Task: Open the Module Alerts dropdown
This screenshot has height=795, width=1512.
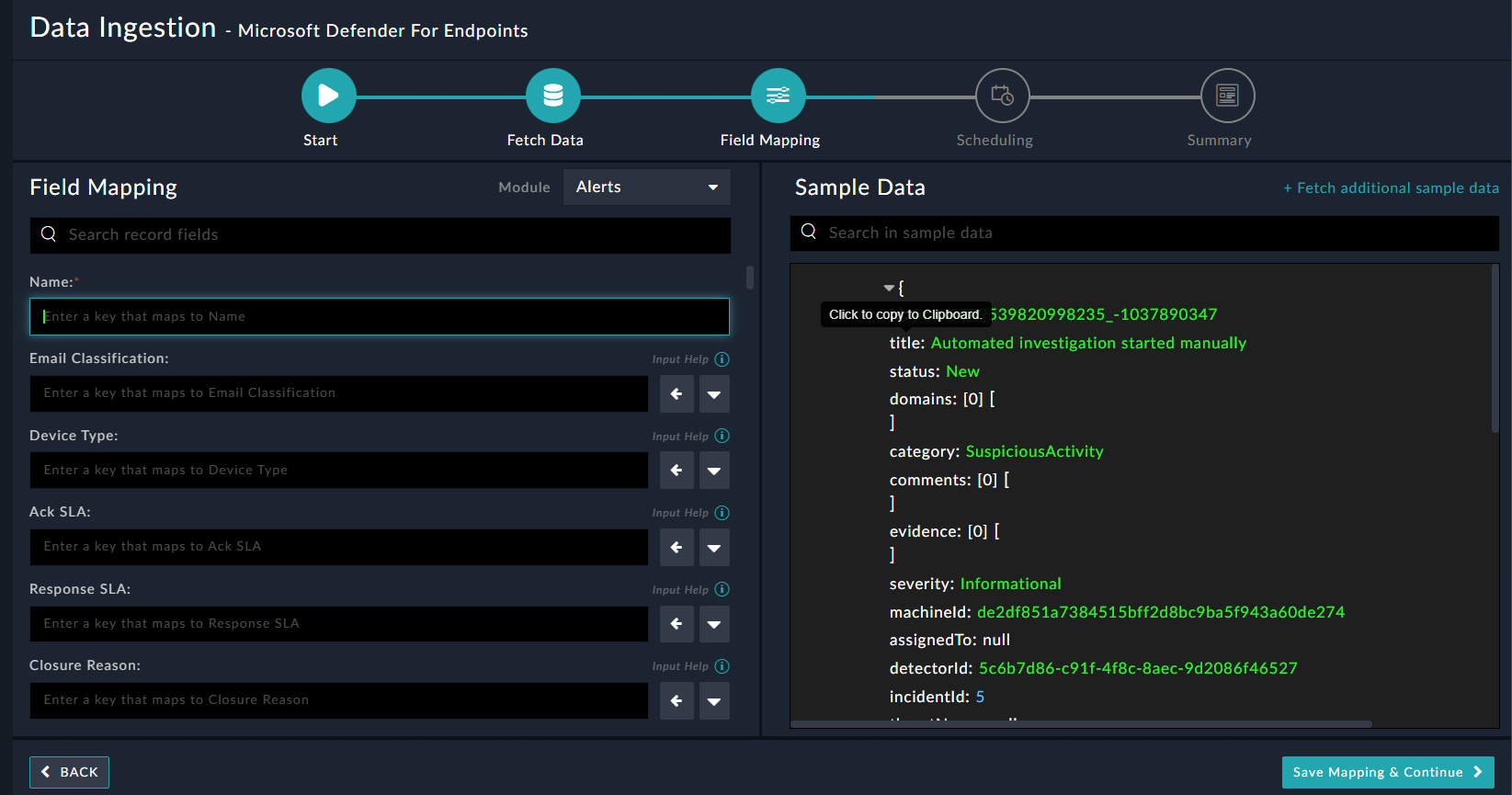Action: (x=646, y=187)
